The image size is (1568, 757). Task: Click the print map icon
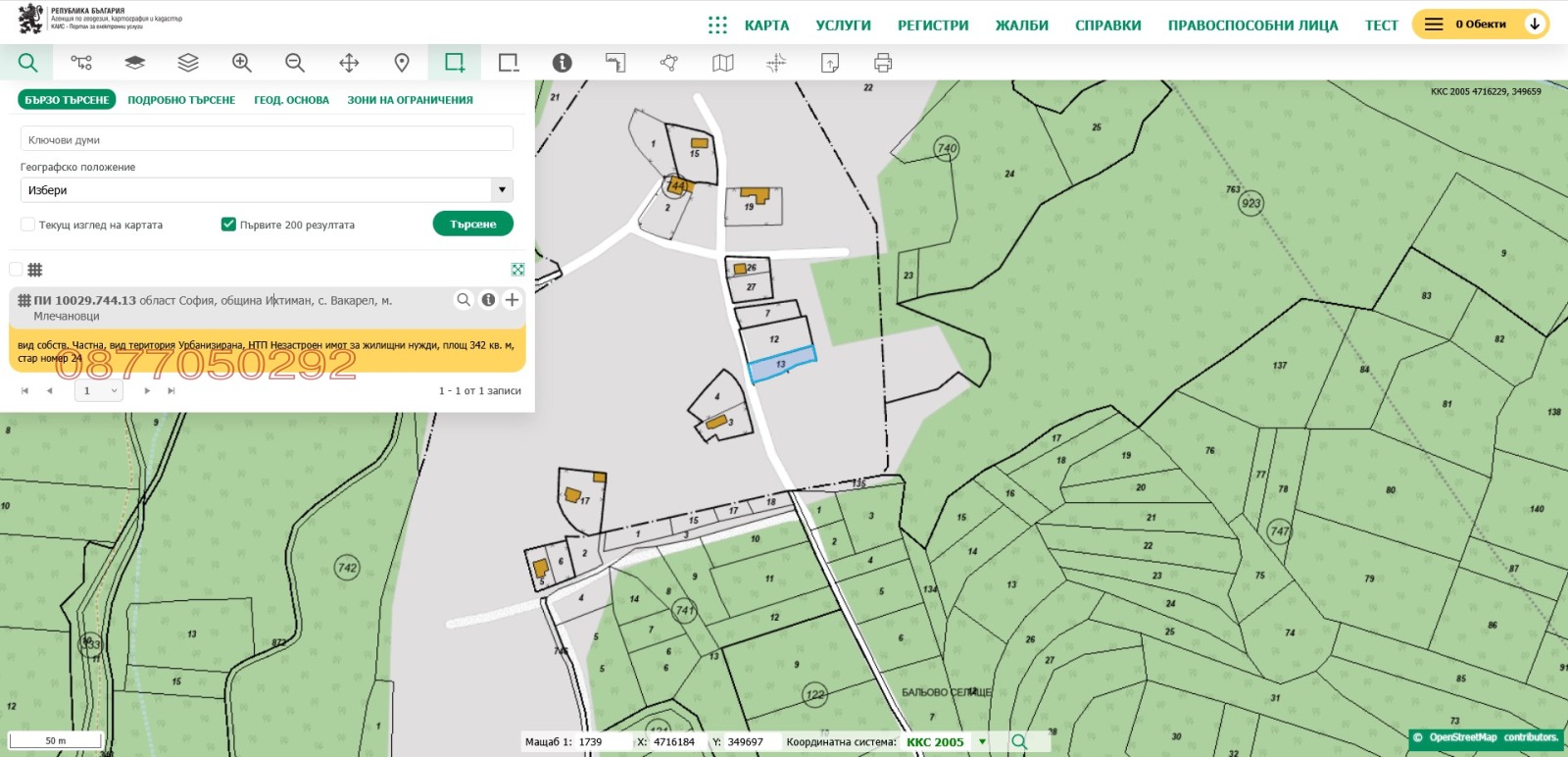click(883, 63)
